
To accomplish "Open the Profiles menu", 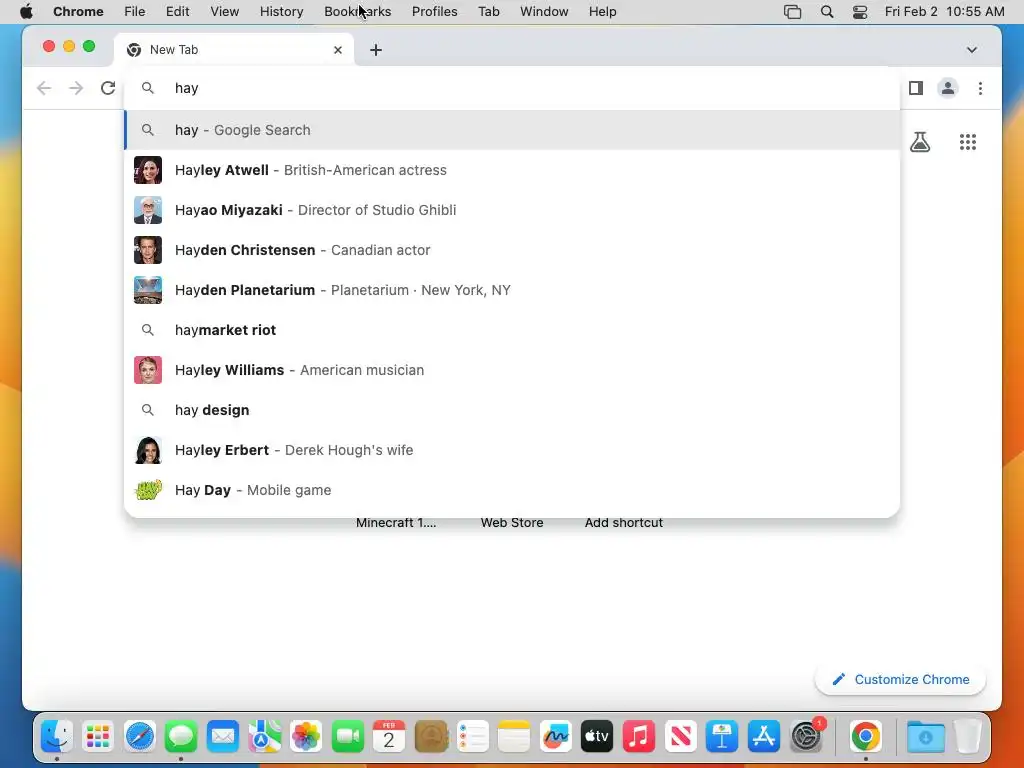I will tap(434, 12).
